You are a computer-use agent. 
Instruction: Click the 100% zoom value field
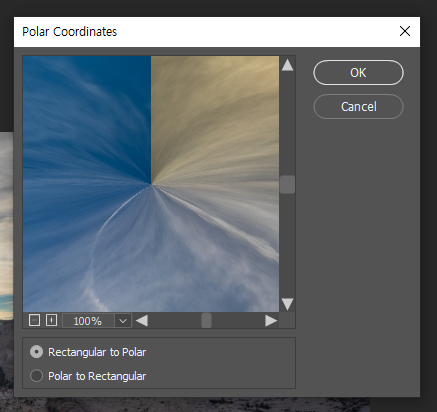[88, 321]
